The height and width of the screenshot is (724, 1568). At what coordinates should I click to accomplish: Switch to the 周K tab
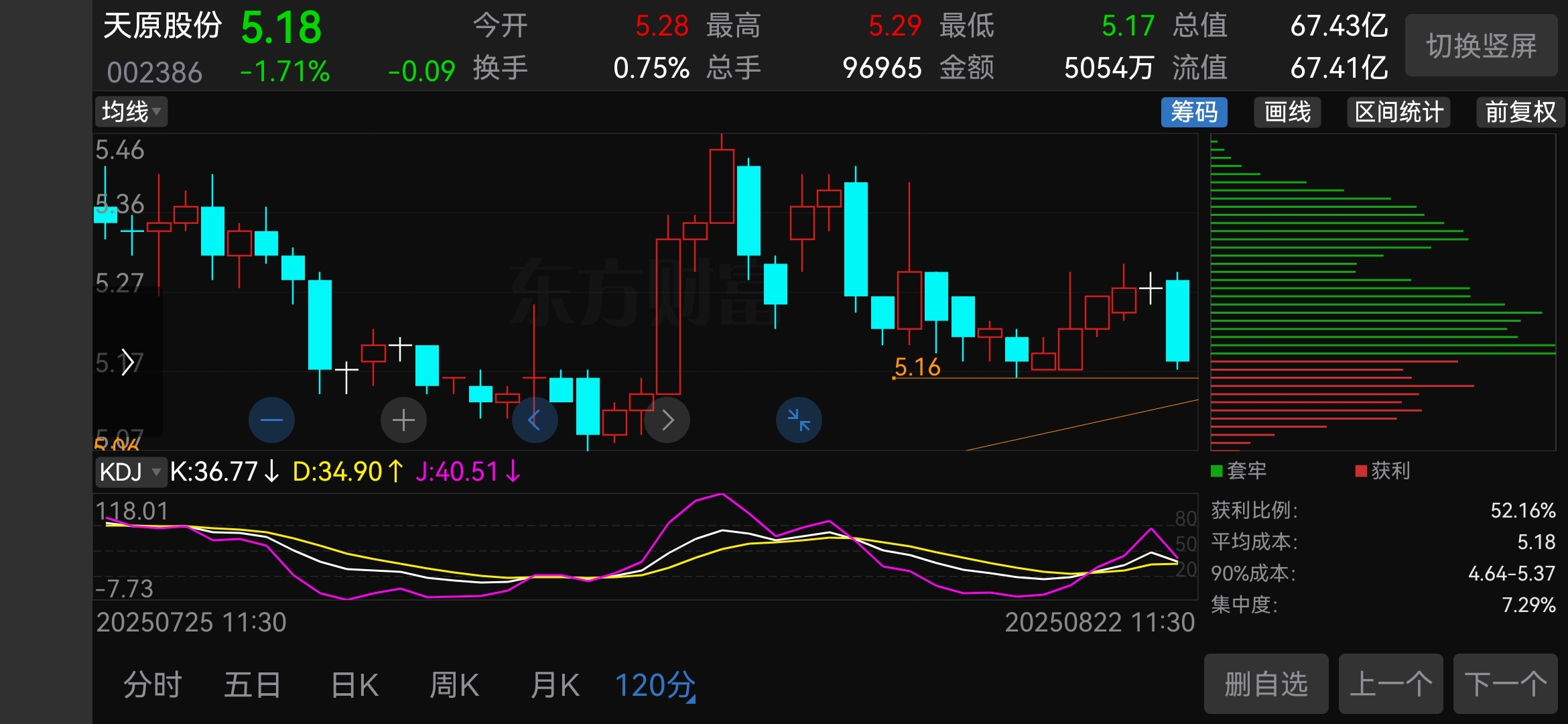(x=454, y=685)
